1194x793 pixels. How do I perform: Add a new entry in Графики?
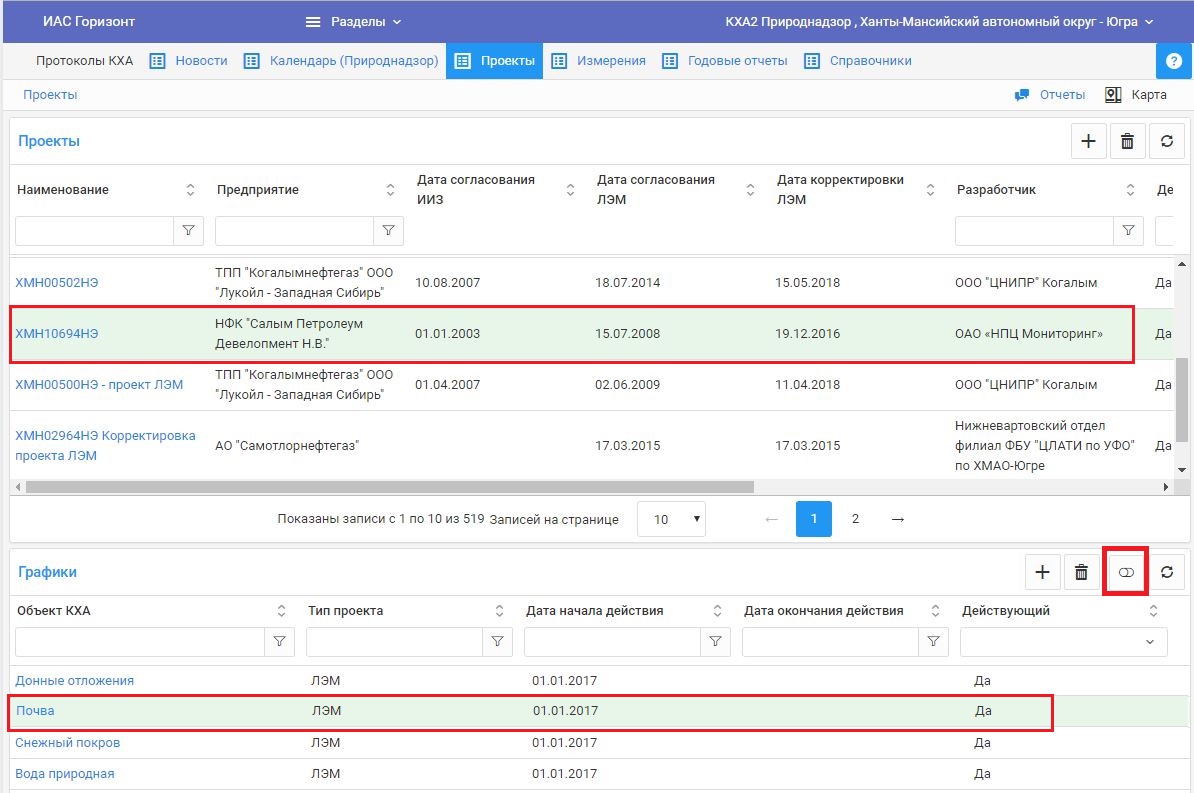pyautogui.click(x=1042, y=572)
